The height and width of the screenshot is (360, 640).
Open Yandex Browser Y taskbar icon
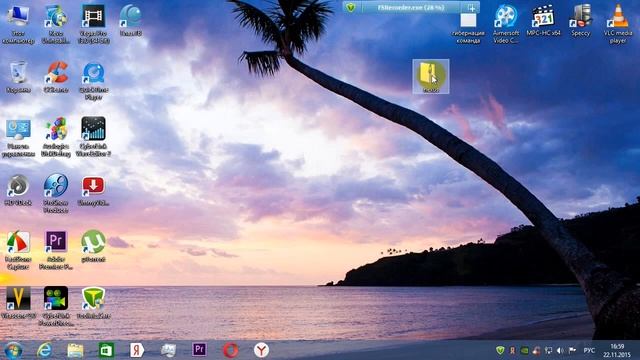click(261, 350)
